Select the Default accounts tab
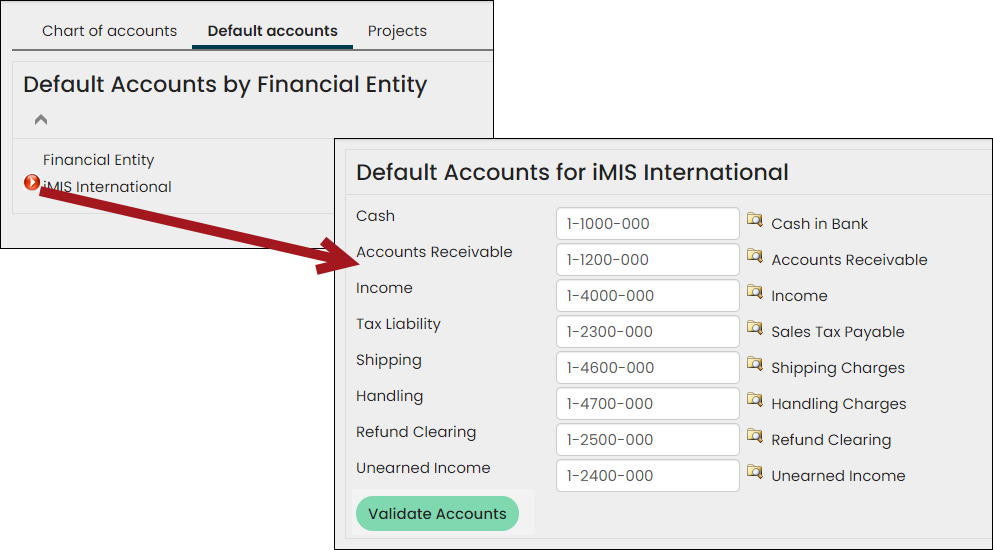The width and height of the screenshot is (993, 550). (x=272, y=31)
